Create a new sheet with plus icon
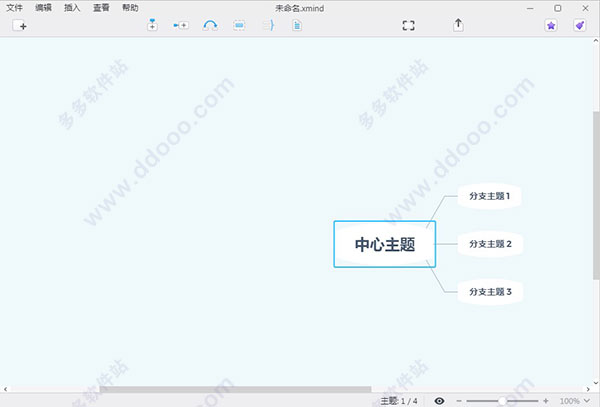Viewport: 600px width, 407px height. (x=20, y=26)
